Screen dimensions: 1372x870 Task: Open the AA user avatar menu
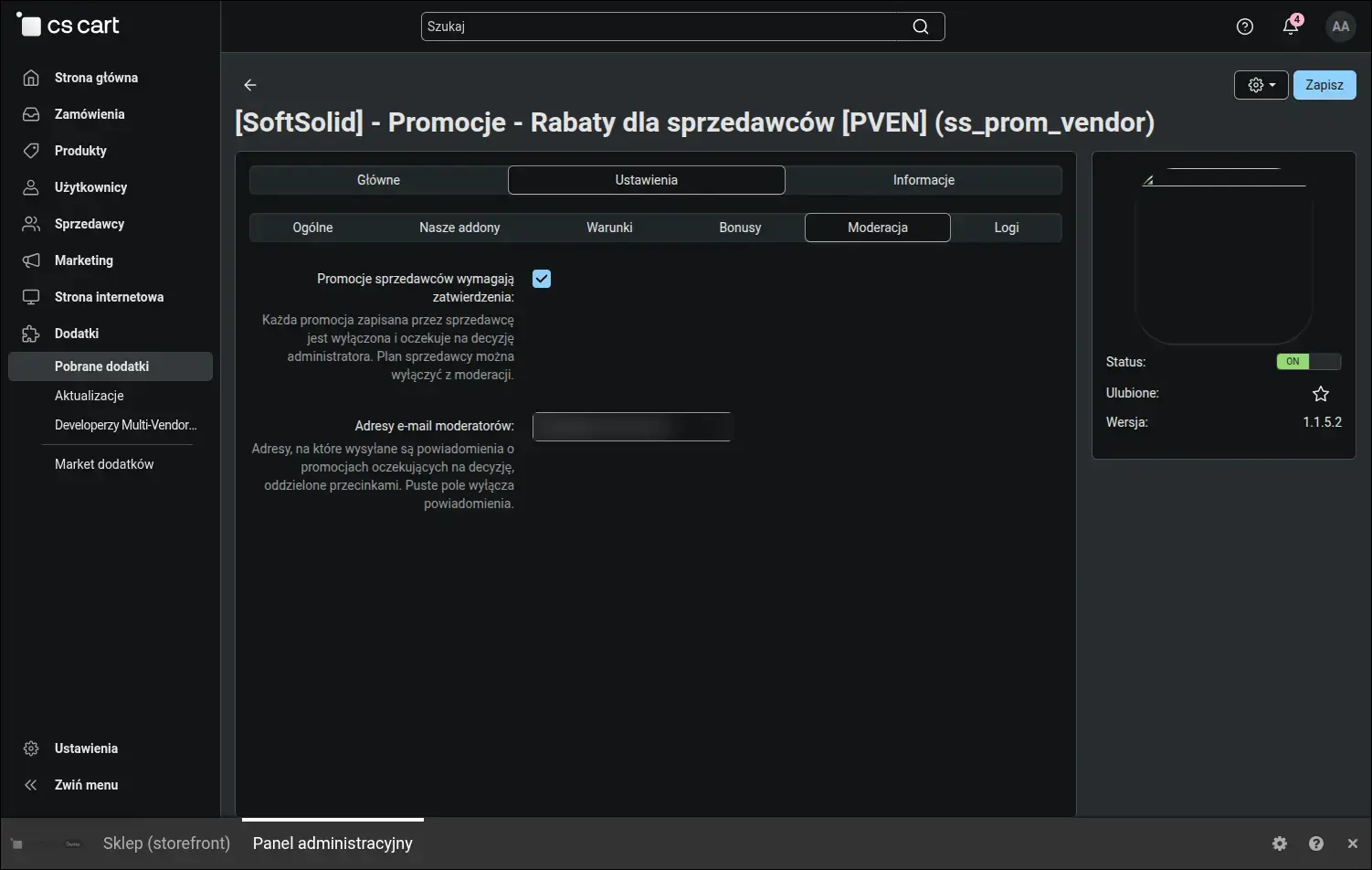(x=1340, y=27)
